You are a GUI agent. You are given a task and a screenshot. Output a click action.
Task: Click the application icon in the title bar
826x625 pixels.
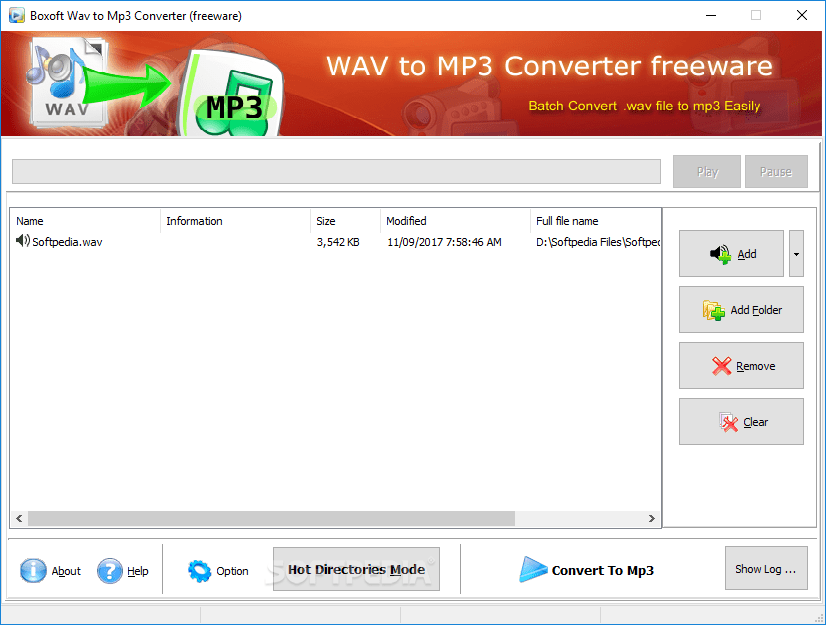pos(15,15)
